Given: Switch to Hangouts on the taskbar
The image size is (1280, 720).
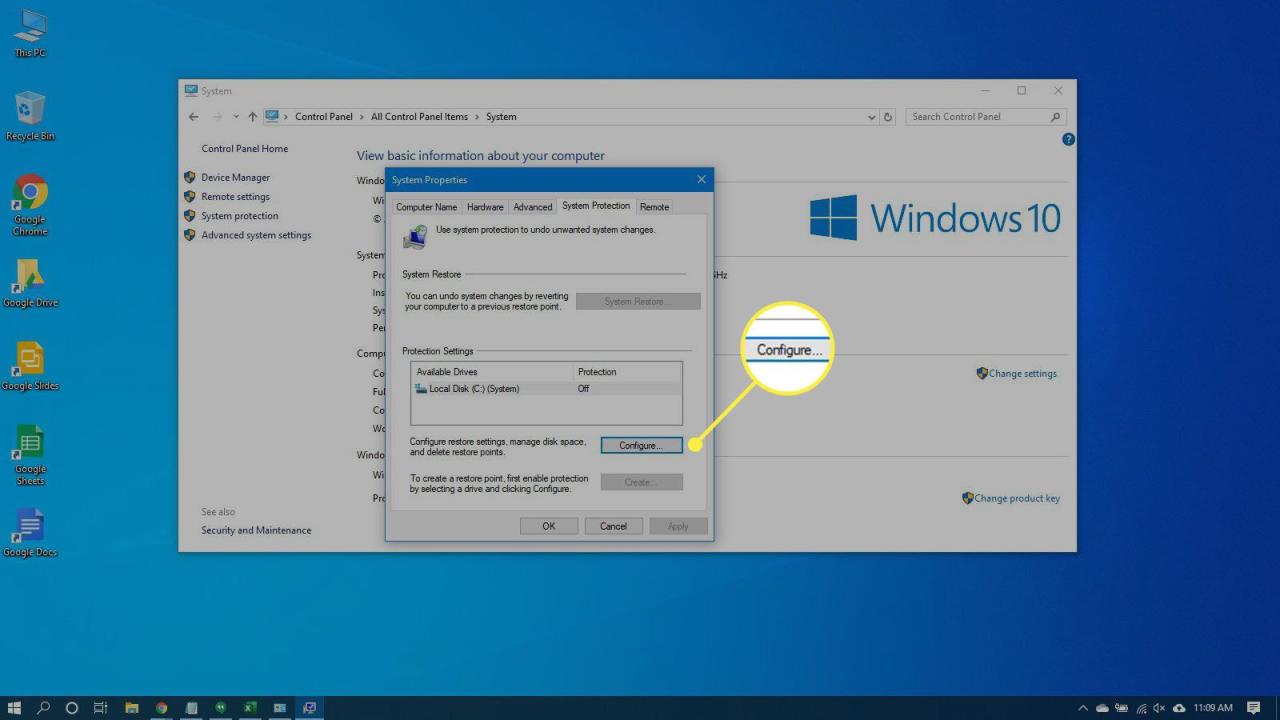Looking at the screenshot, I should click(220, 708).
